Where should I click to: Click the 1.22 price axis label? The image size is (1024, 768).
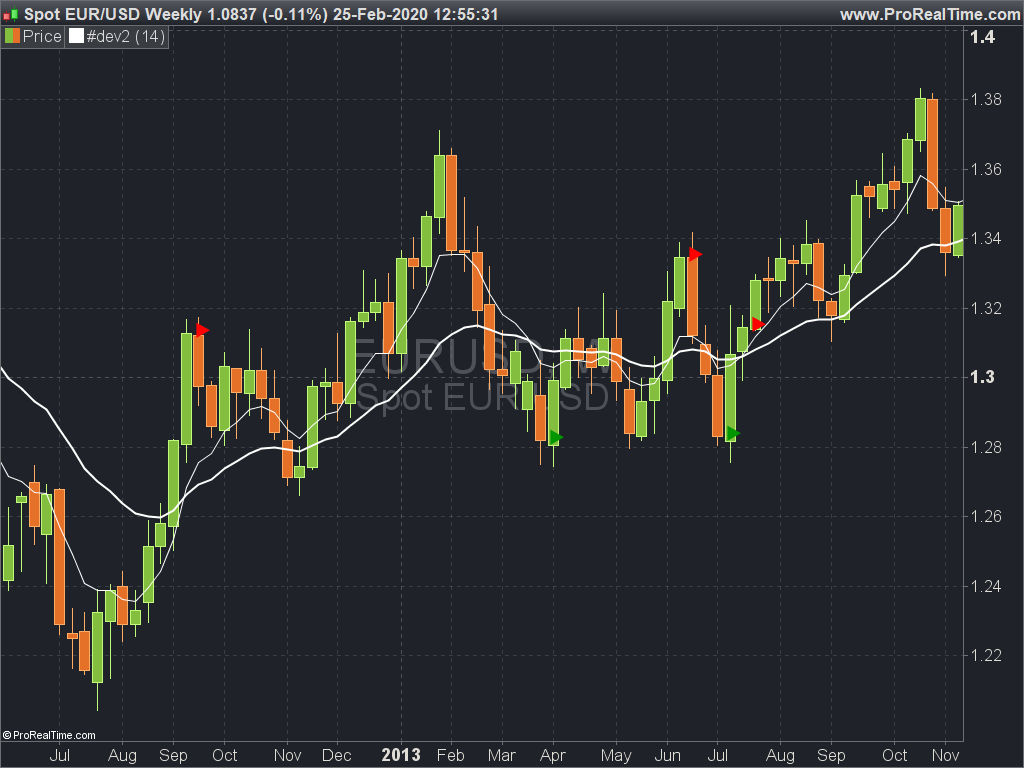point(985,655)
